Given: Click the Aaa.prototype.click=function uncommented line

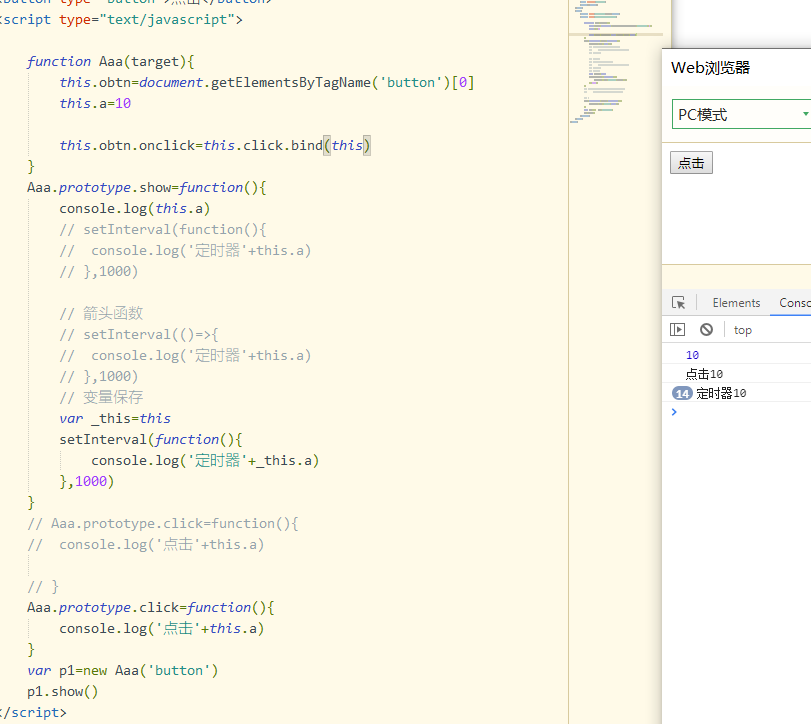Looking at the screenshot, I should [151, 608].
